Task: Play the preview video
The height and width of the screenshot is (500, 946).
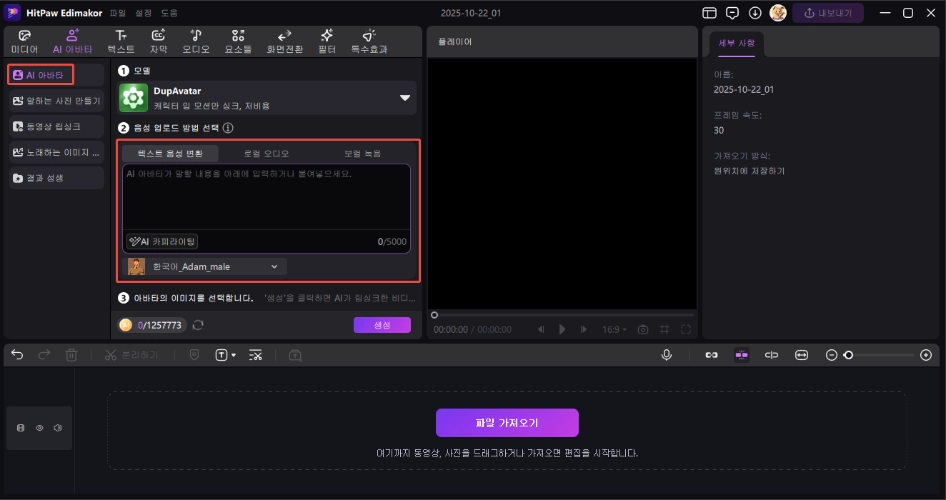Action: (x=562, y=329)
